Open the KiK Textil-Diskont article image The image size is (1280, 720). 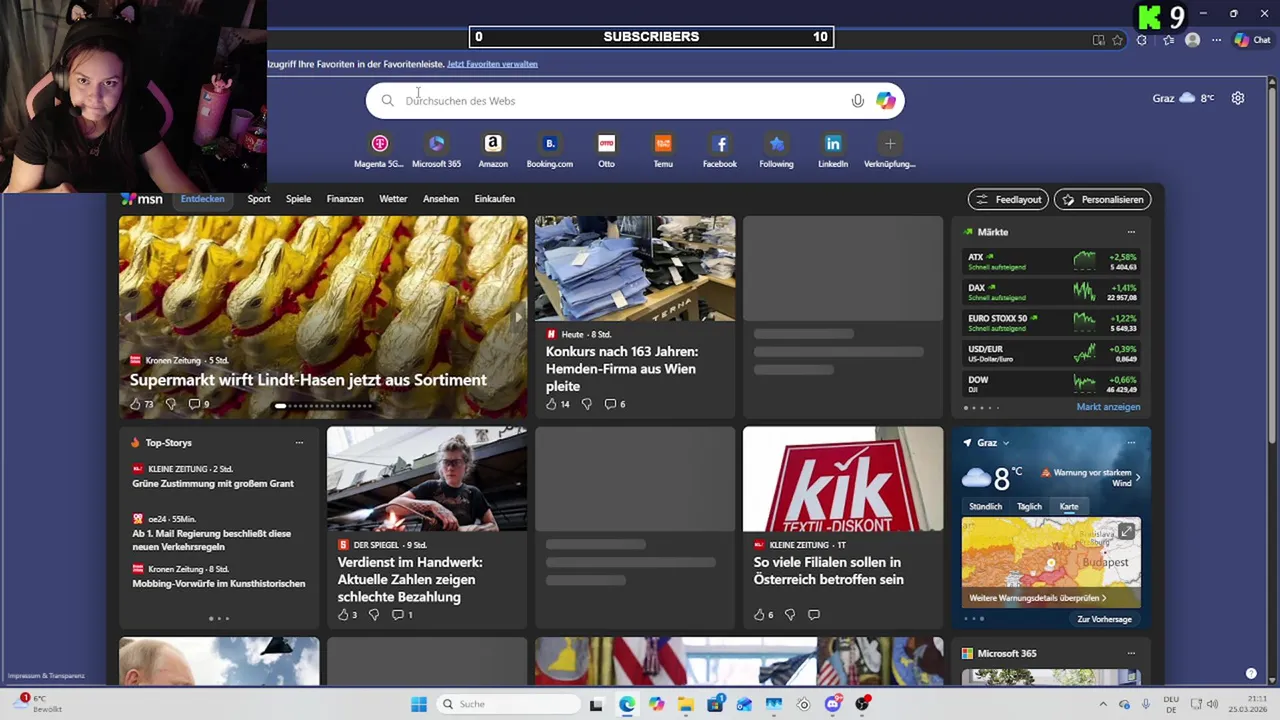[x=843, y=479]
